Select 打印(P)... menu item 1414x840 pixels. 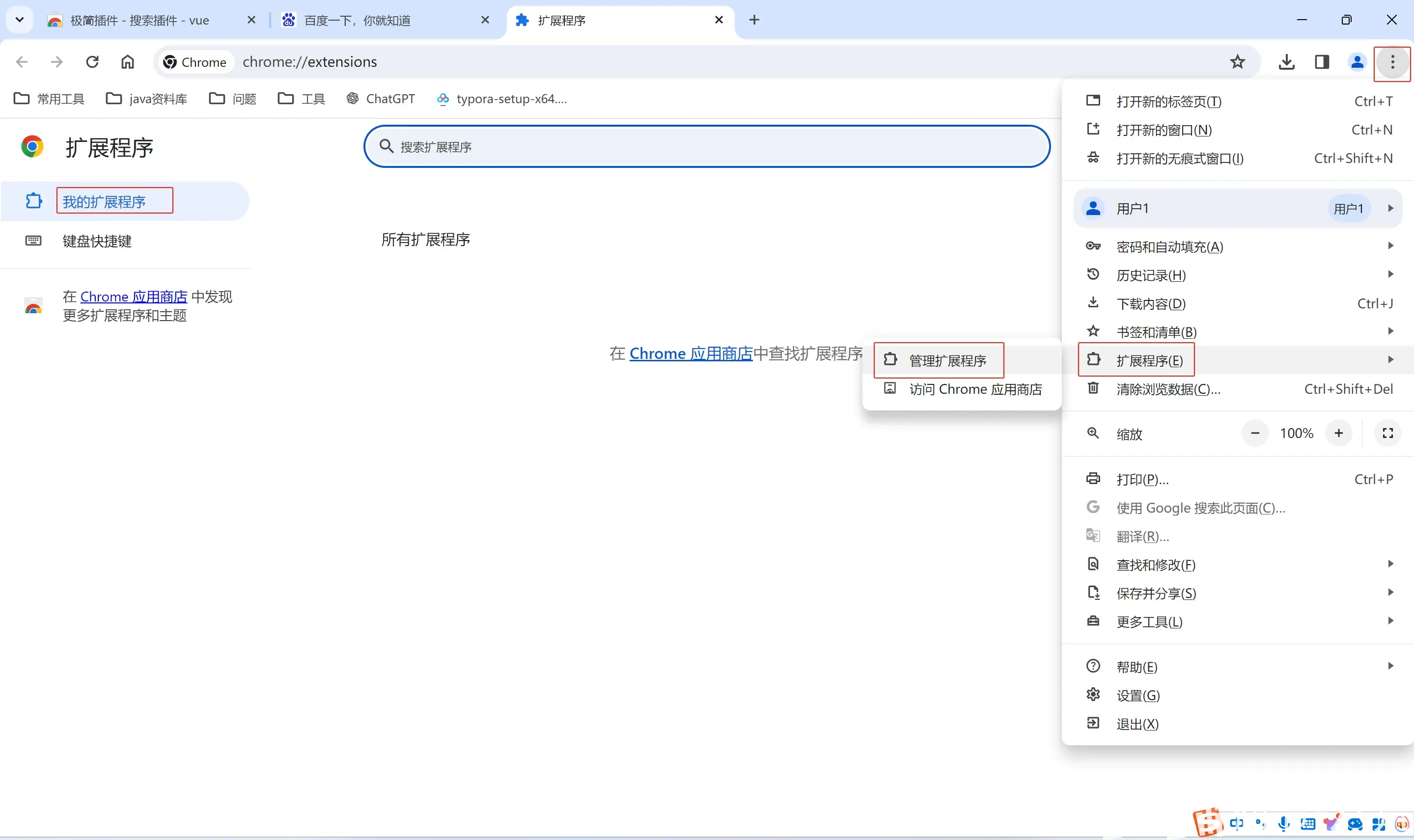[x=1238, y=480]
